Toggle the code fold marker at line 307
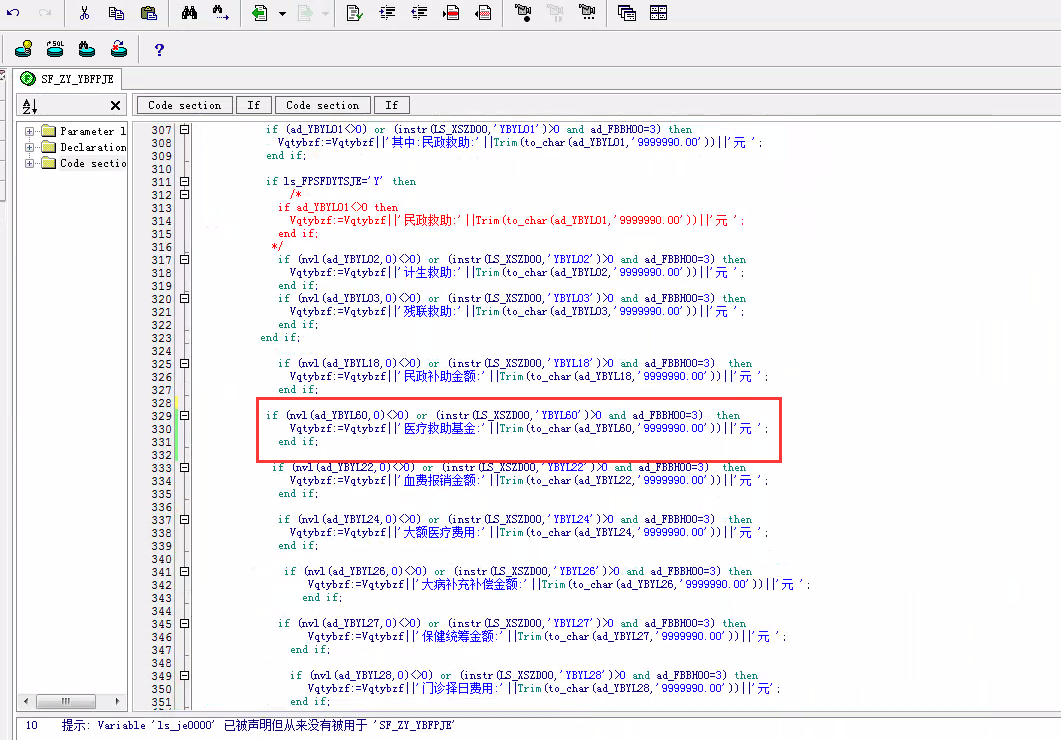The width and height of the screenshot is (1061, 740). (x=184, y=130)
